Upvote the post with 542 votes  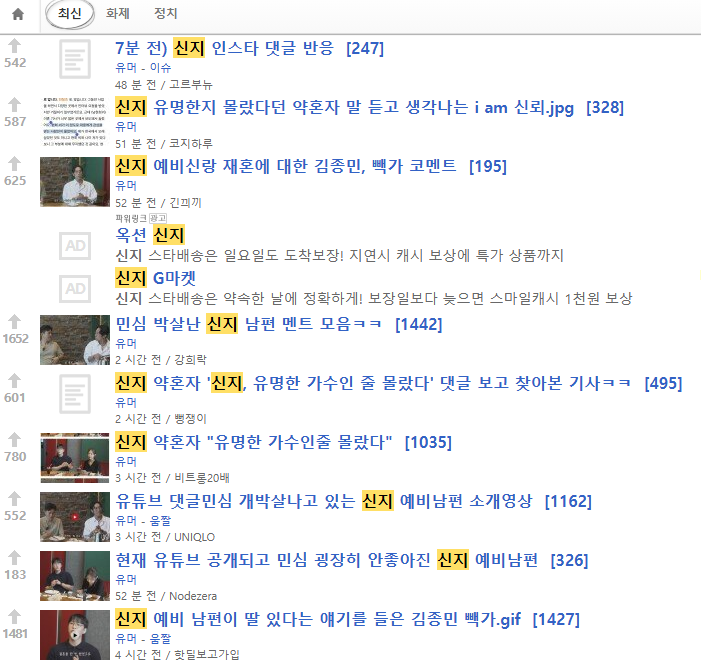pos(15,46)
